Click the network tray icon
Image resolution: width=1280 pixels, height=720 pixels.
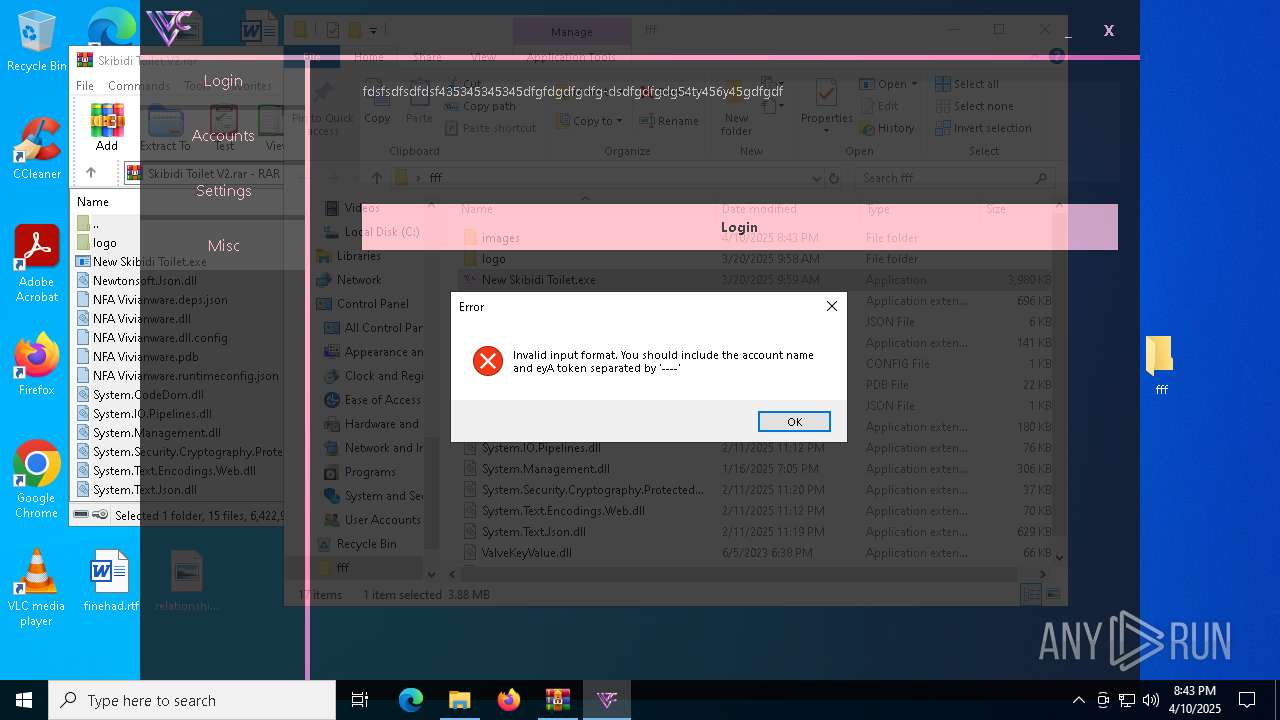coord(1127,700)
